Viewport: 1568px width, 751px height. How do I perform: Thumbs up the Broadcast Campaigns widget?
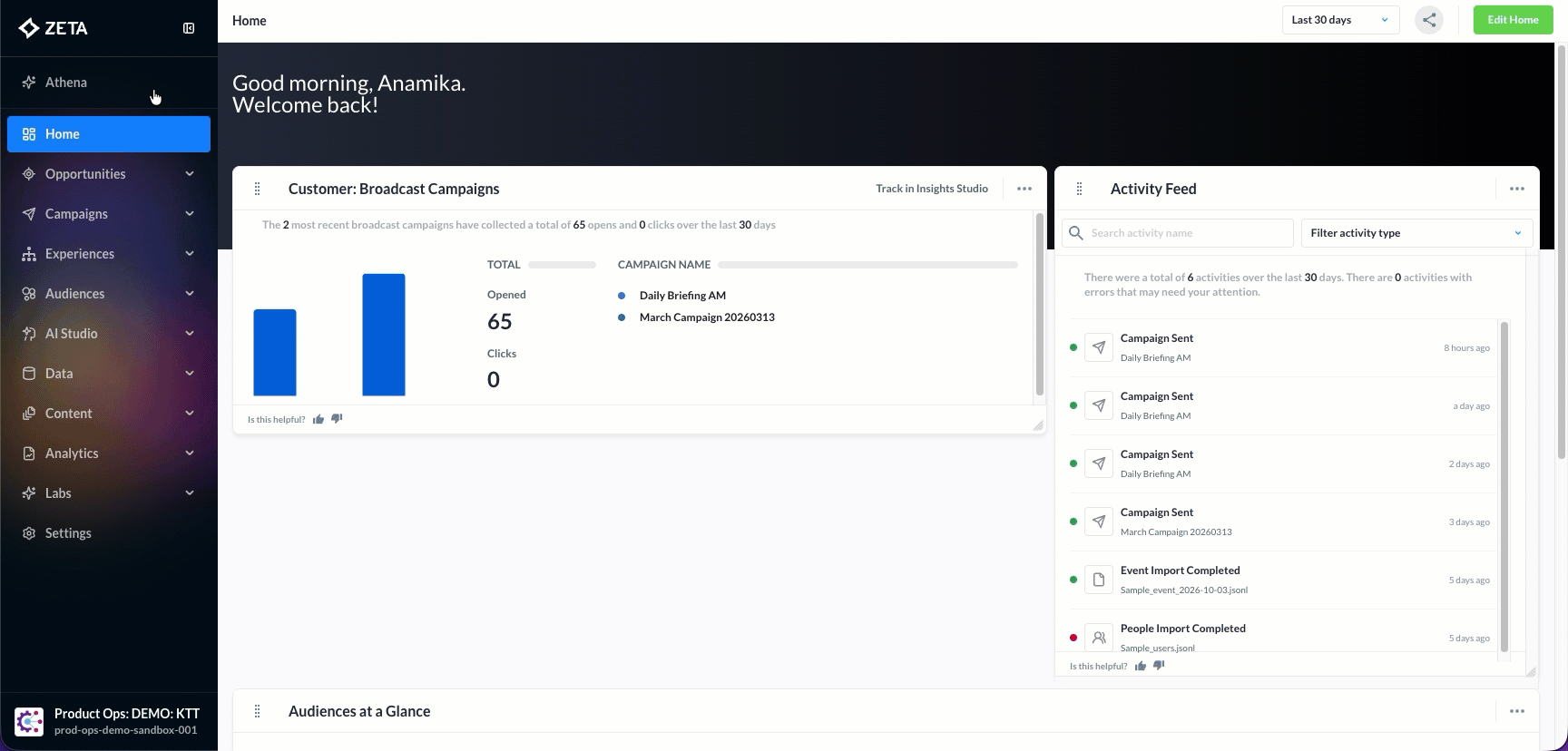point(318,419)
